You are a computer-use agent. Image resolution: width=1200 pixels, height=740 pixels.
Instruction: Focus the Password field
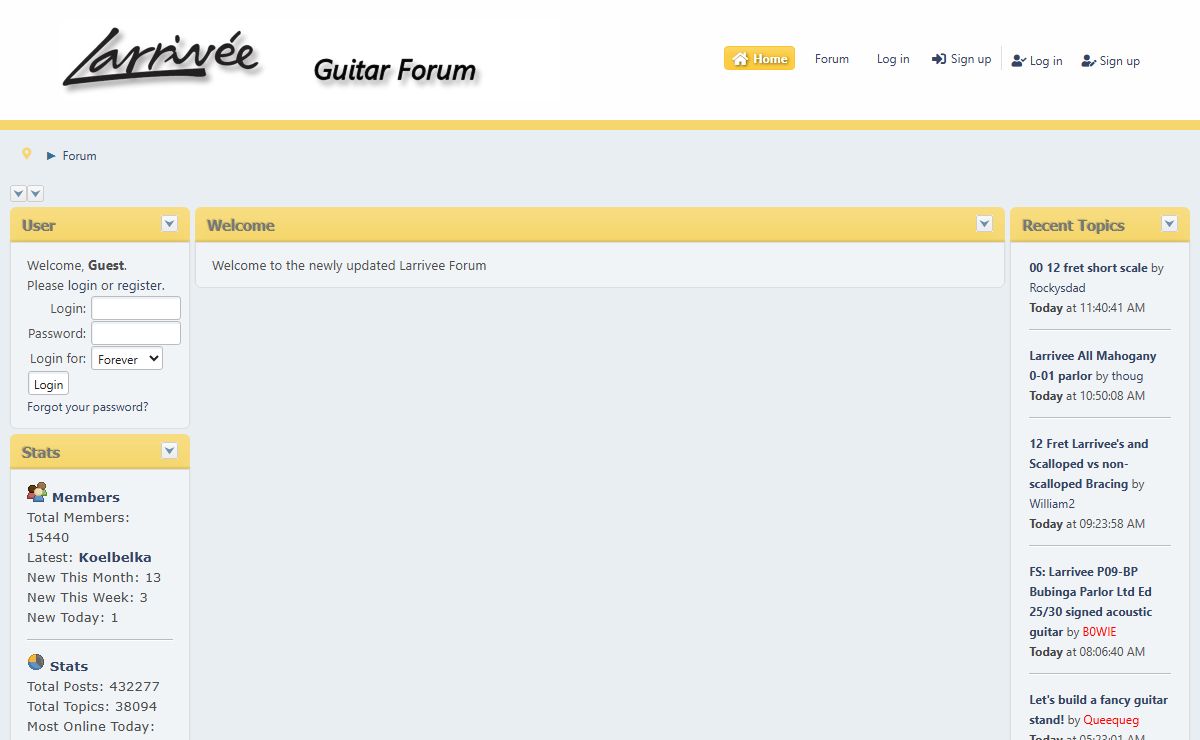(136, 333)
